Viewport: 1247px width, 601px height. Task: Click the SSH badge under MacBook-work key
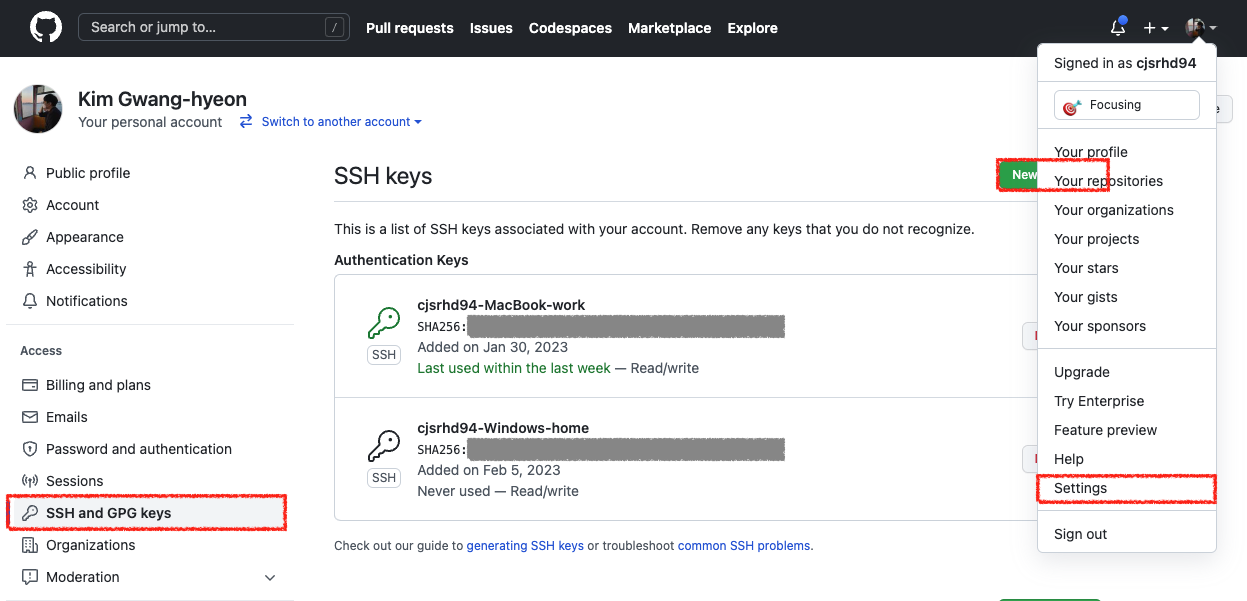click(384, 355)
